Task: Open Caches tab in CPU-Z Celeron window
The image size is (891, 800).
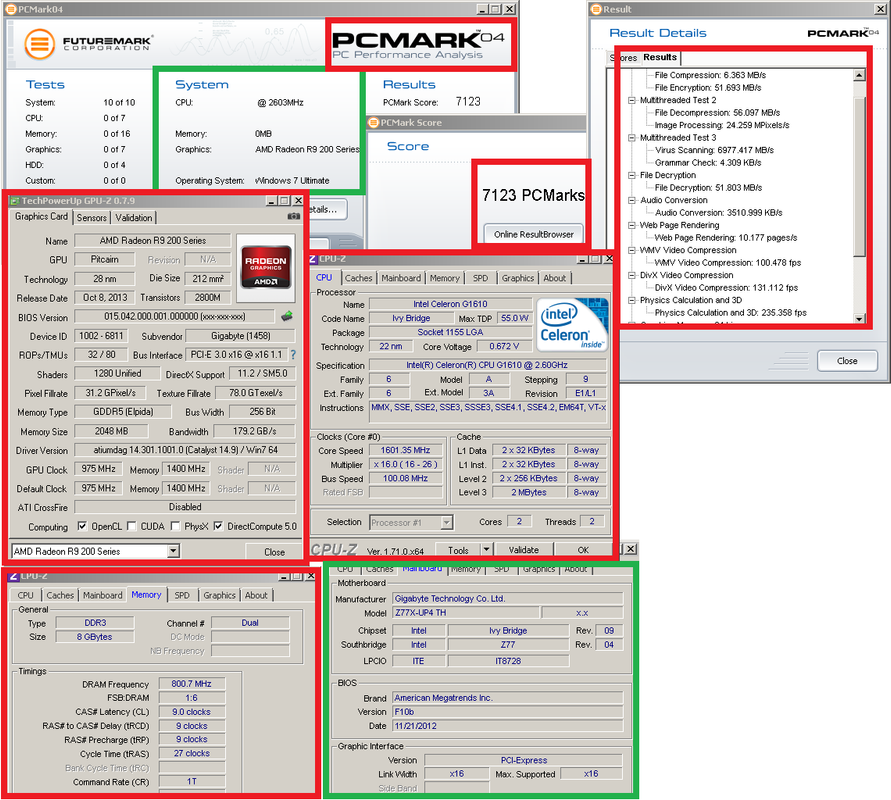Action: pyautogui.click(x=358, y=278)
